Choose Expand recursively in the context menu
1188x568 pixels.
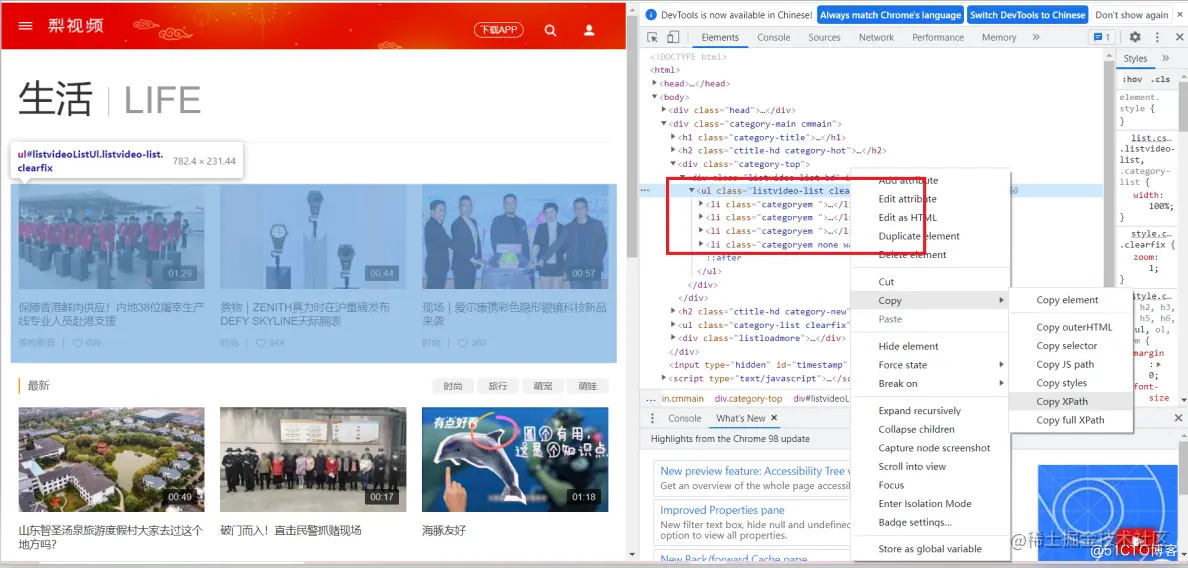(931, 410)
